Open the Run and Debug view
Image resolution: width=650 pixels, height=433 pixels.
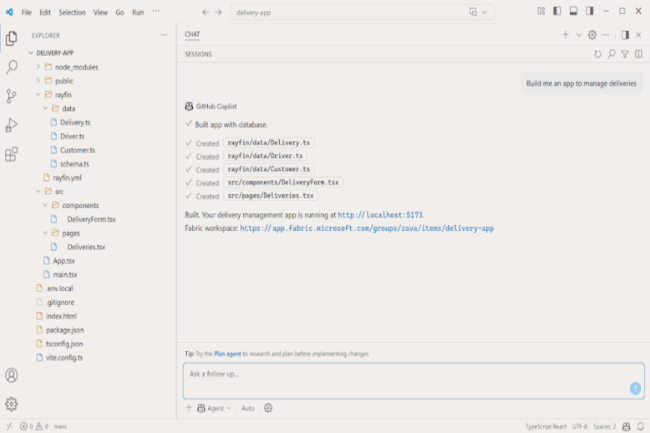12,125
